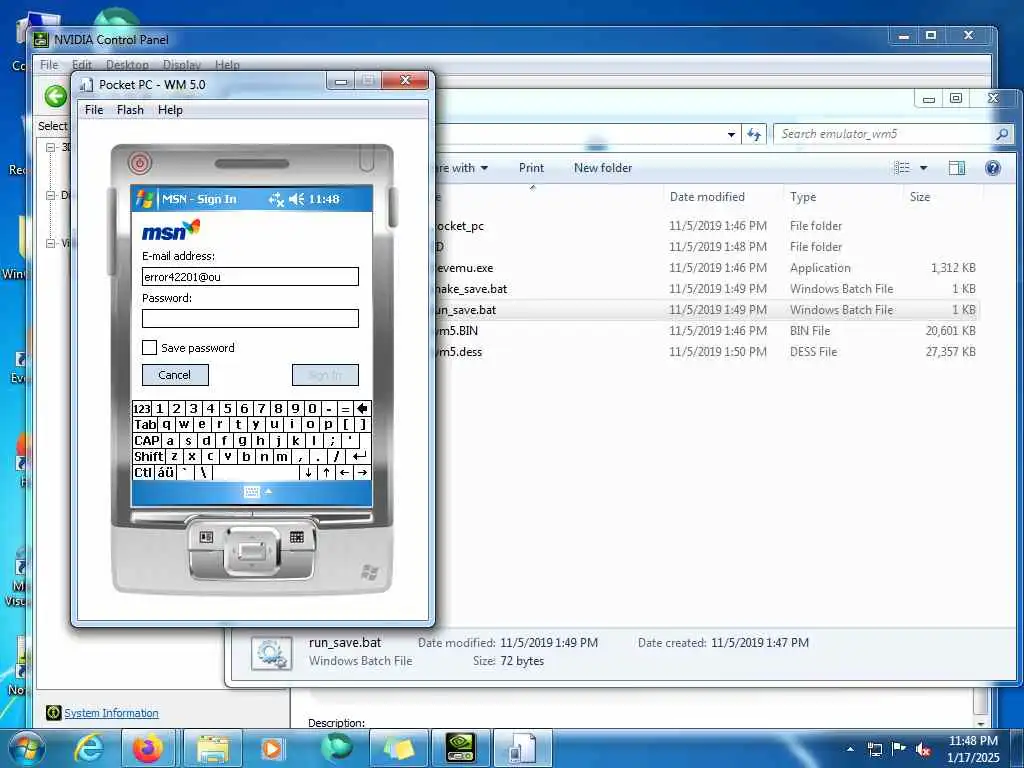Screen dimensions: 1024x768
Task: Sort by Date modified column
Action: tap(707, 197)
